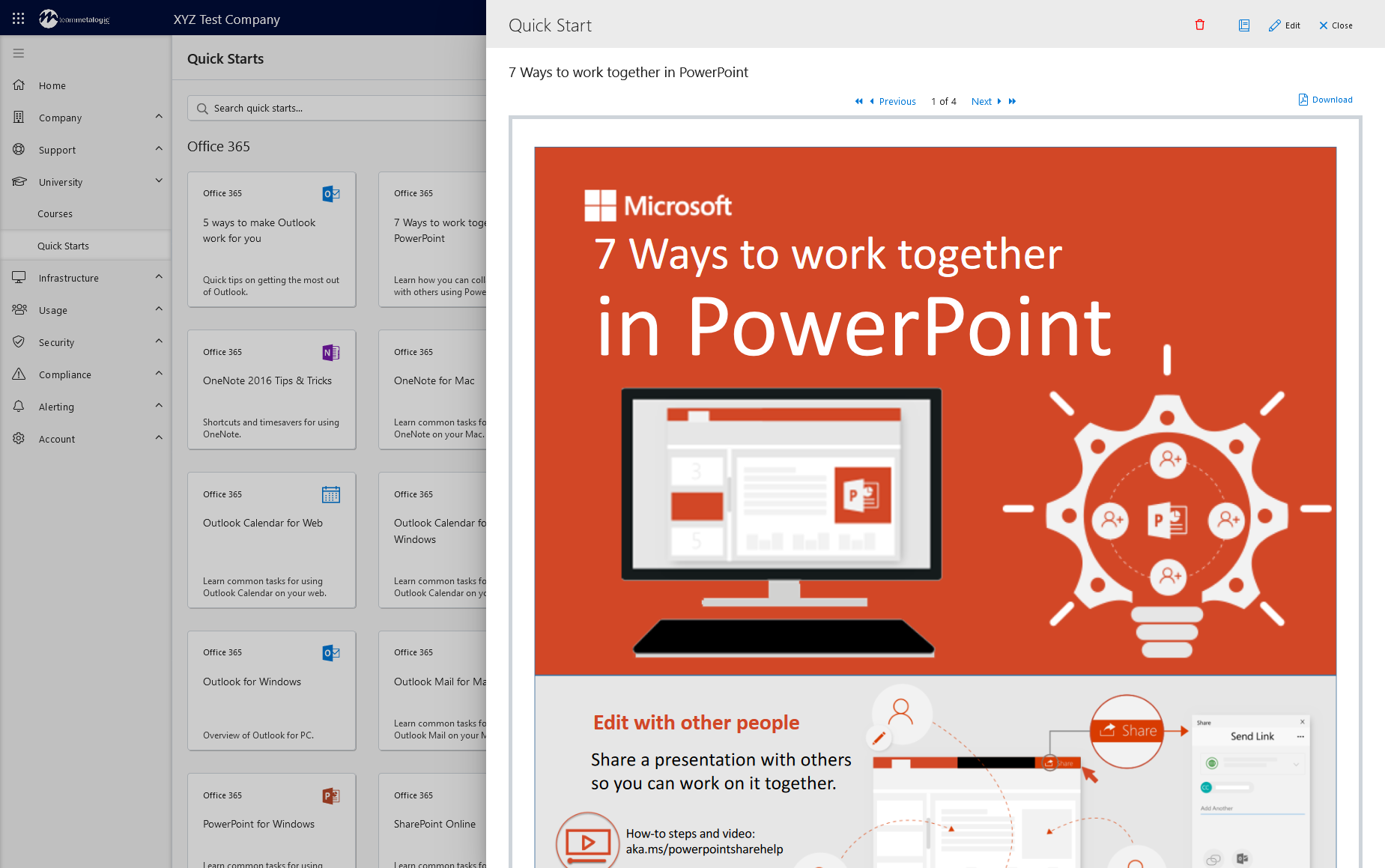1385x868 pixels.
Task: Jump to last page double-arrow icon
Action: (x=1012, y=101)
